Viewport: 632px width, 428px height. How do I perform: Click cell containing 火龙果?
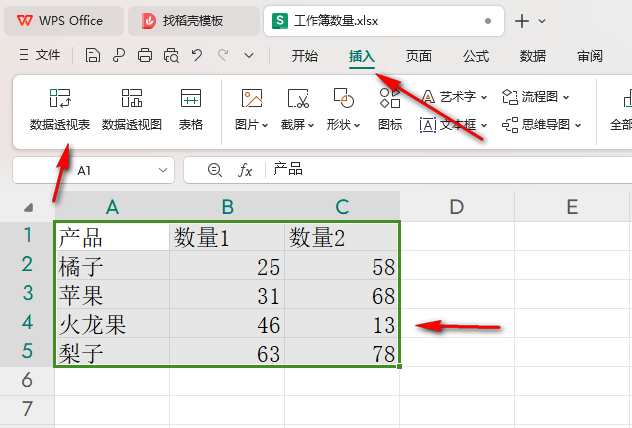112,323
